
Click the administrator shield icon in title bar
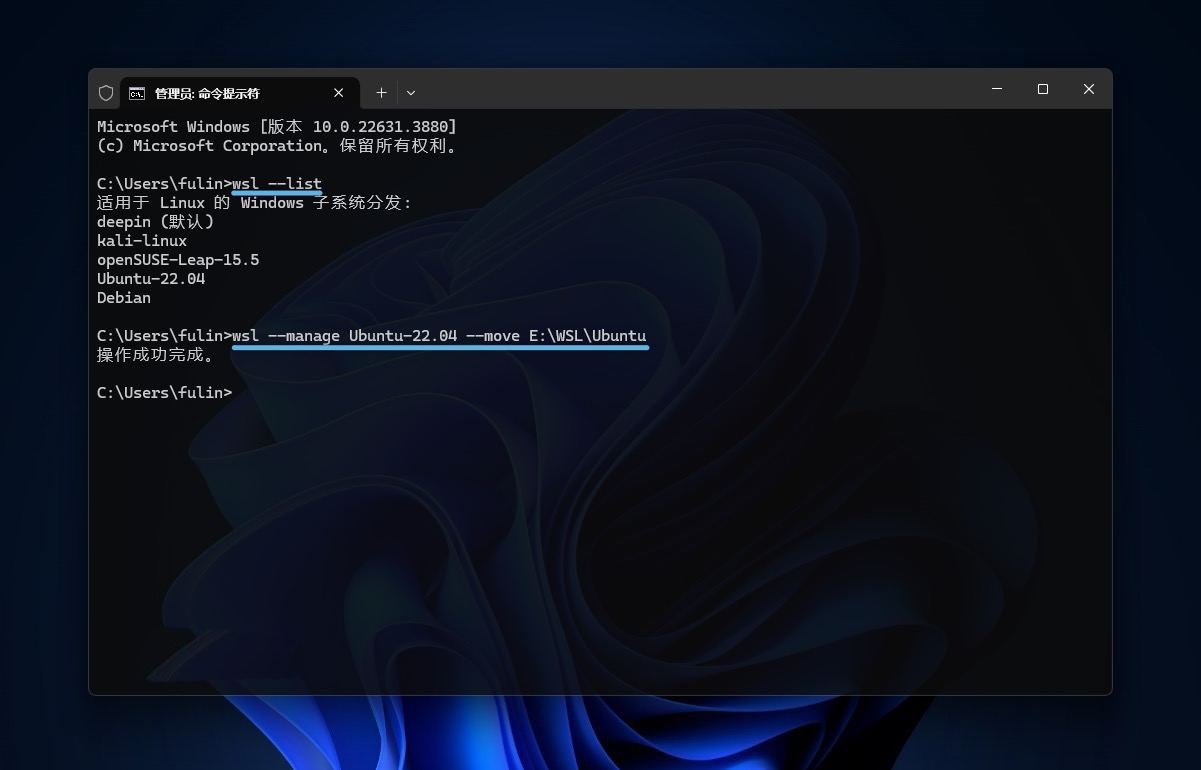(x=106, y=93)
